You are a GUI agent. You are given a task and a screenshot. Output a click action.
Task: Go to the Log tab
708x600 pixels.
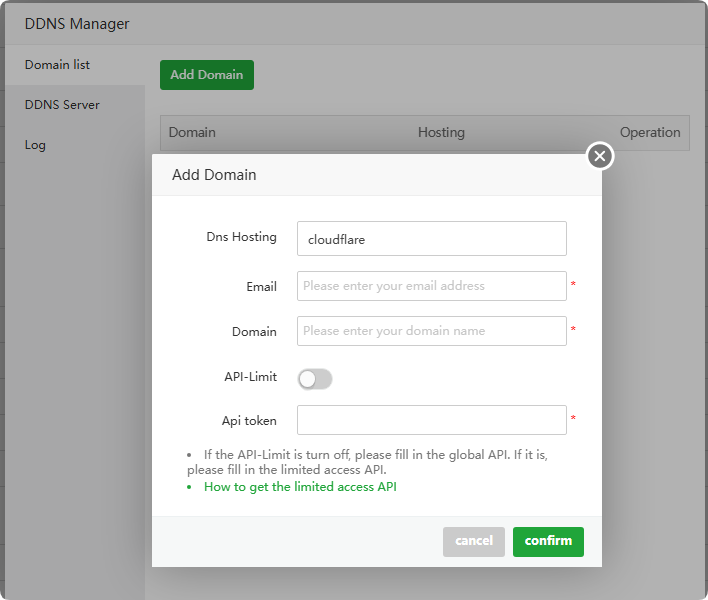(x=36, y=145)
